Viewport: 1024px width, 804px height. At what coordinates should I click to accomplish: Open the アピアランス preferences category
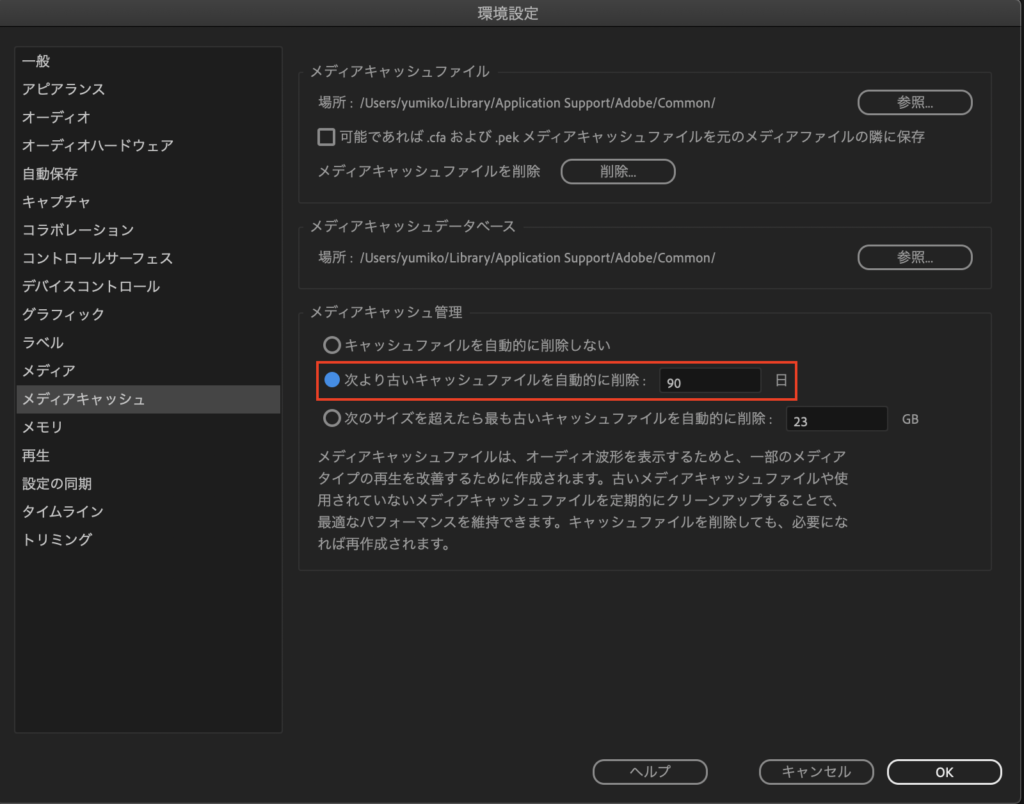tap(63, 89)
